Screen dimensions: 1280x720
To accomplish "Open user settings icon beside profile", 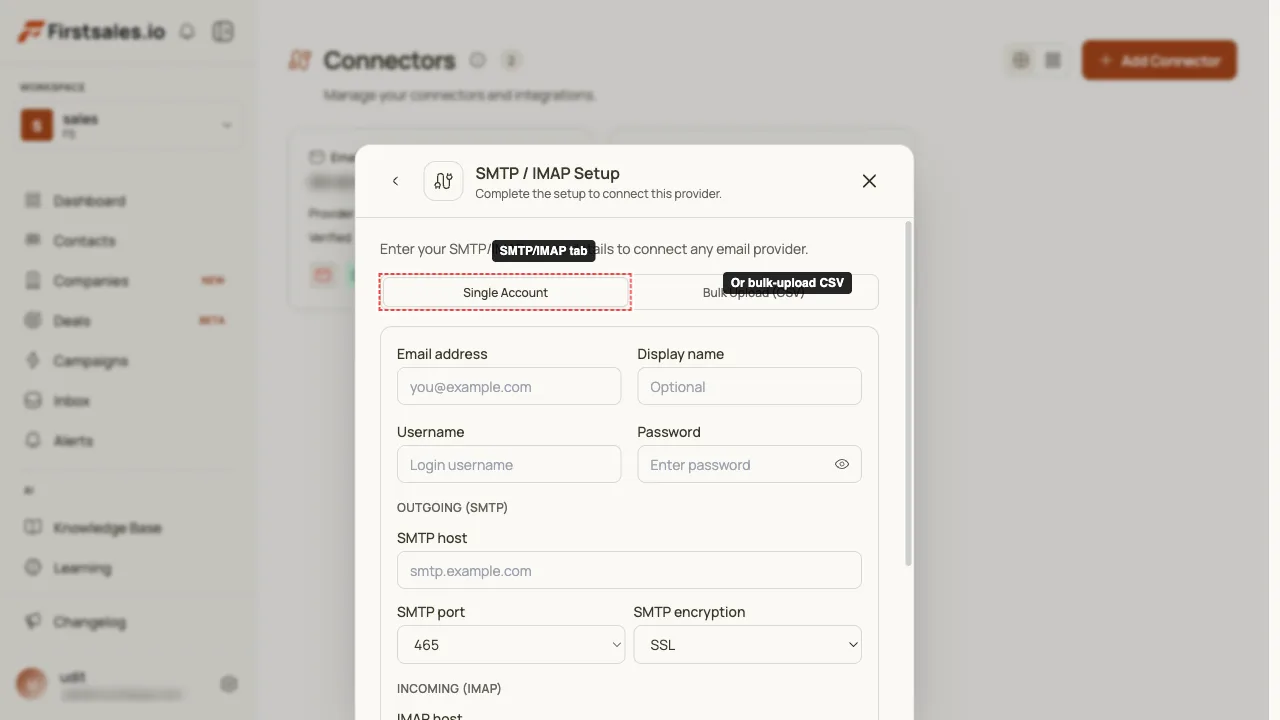I will tap(229, 684).
